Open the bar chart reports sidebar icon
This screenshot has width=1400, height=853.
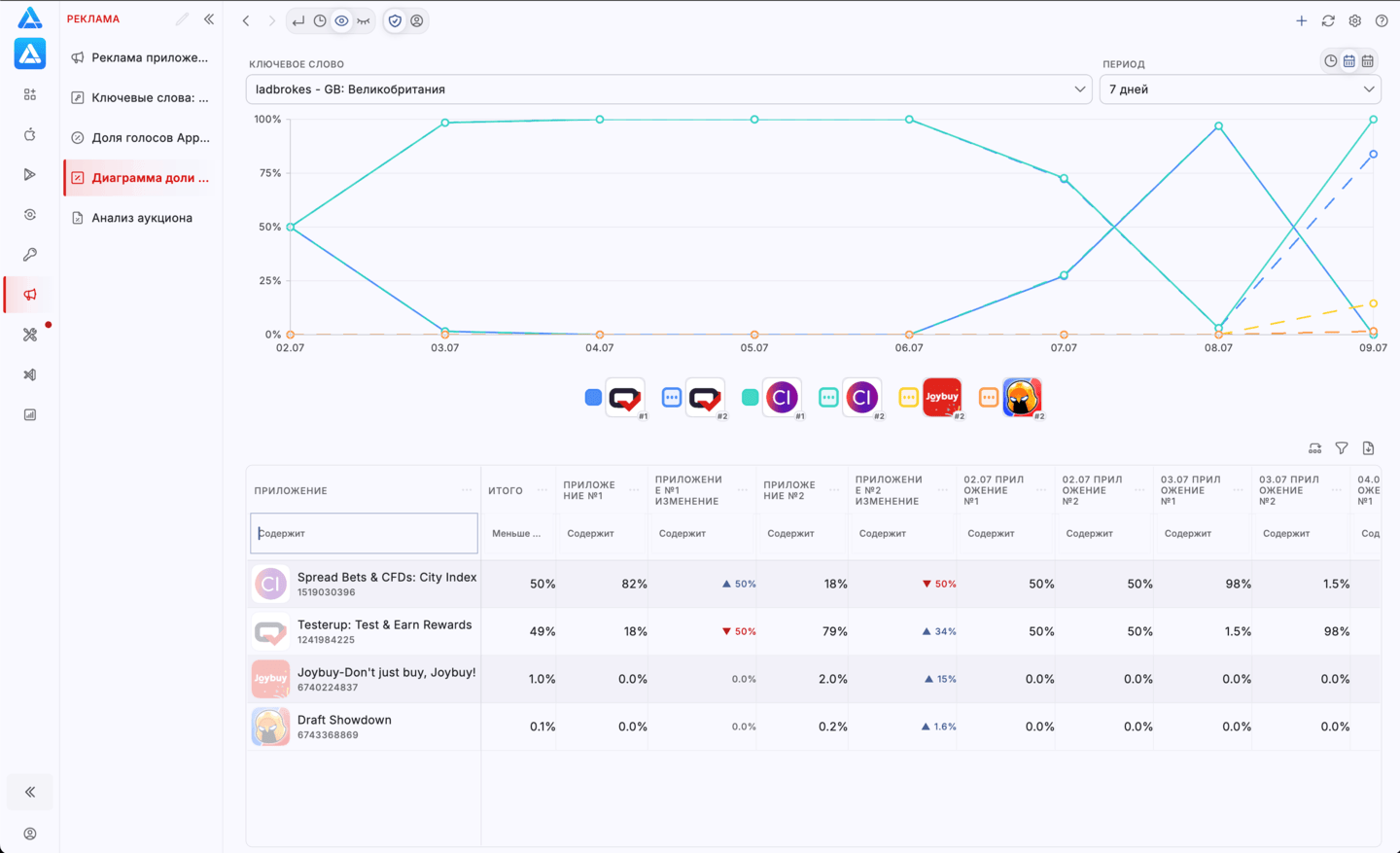pyautogui.click(x=30, y=414)
